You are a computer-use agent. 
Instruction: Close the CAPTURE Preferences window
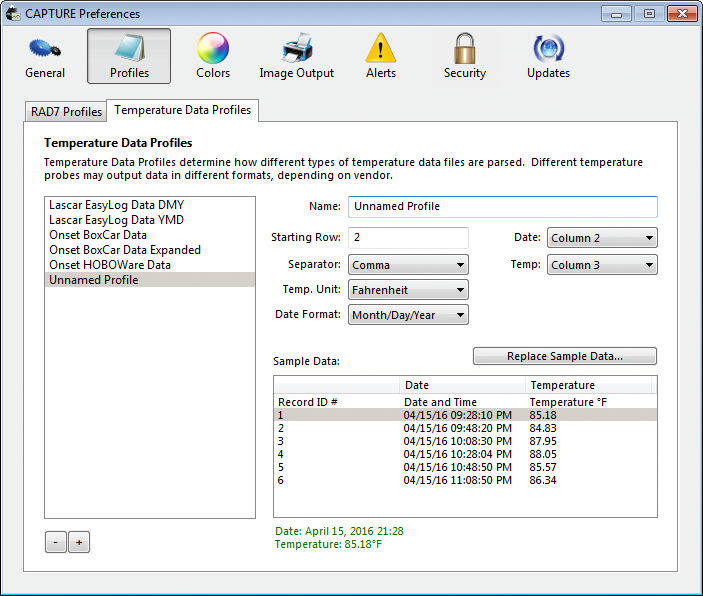pyautogui.click(x=682, y=14)
